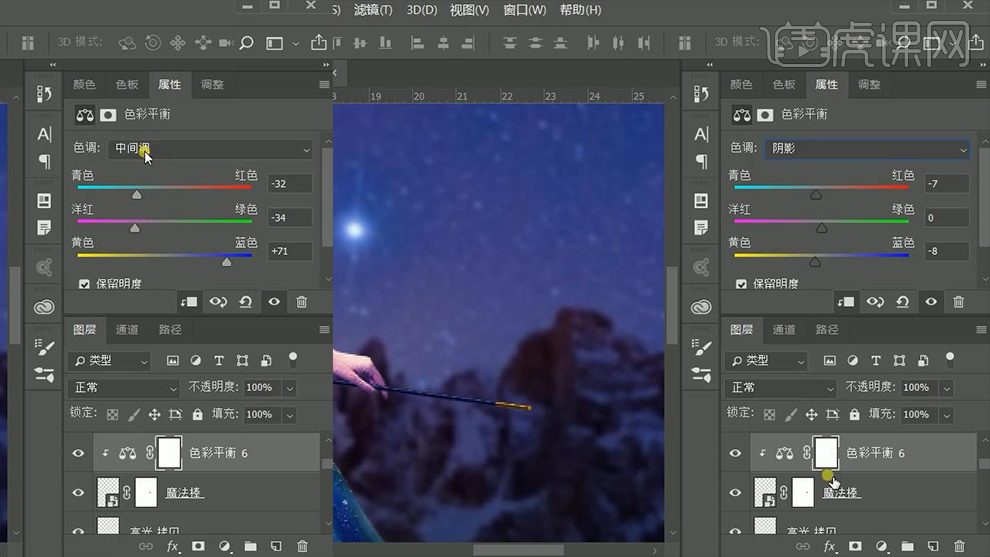This screenshot has height=557, width=990.
Task: Open the 色调 dropdown showing 阴影
Action: 866,149
